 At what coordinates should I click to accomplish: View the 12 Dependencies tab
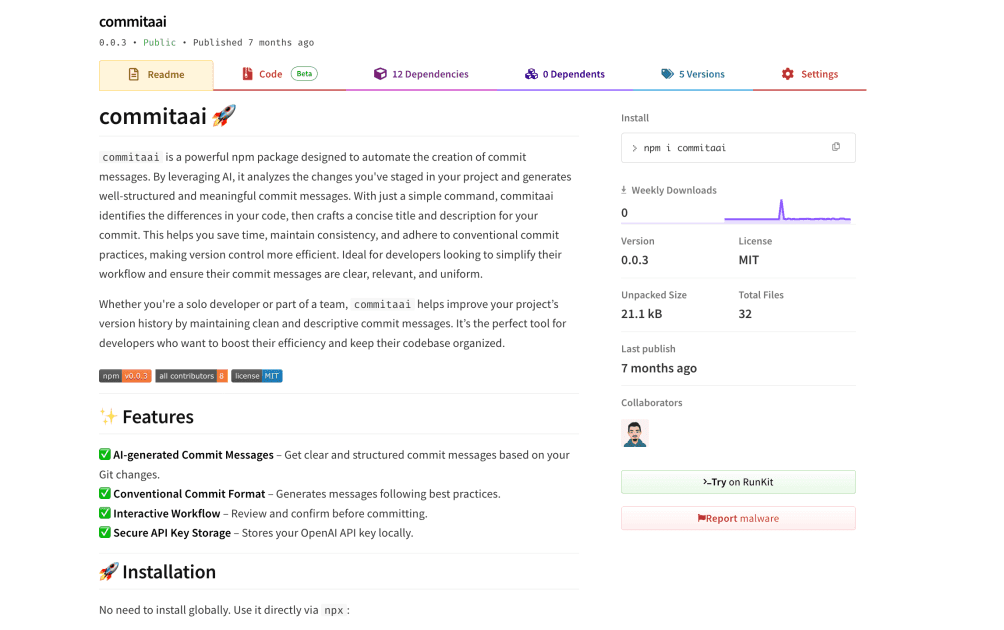tap(421, 74)
